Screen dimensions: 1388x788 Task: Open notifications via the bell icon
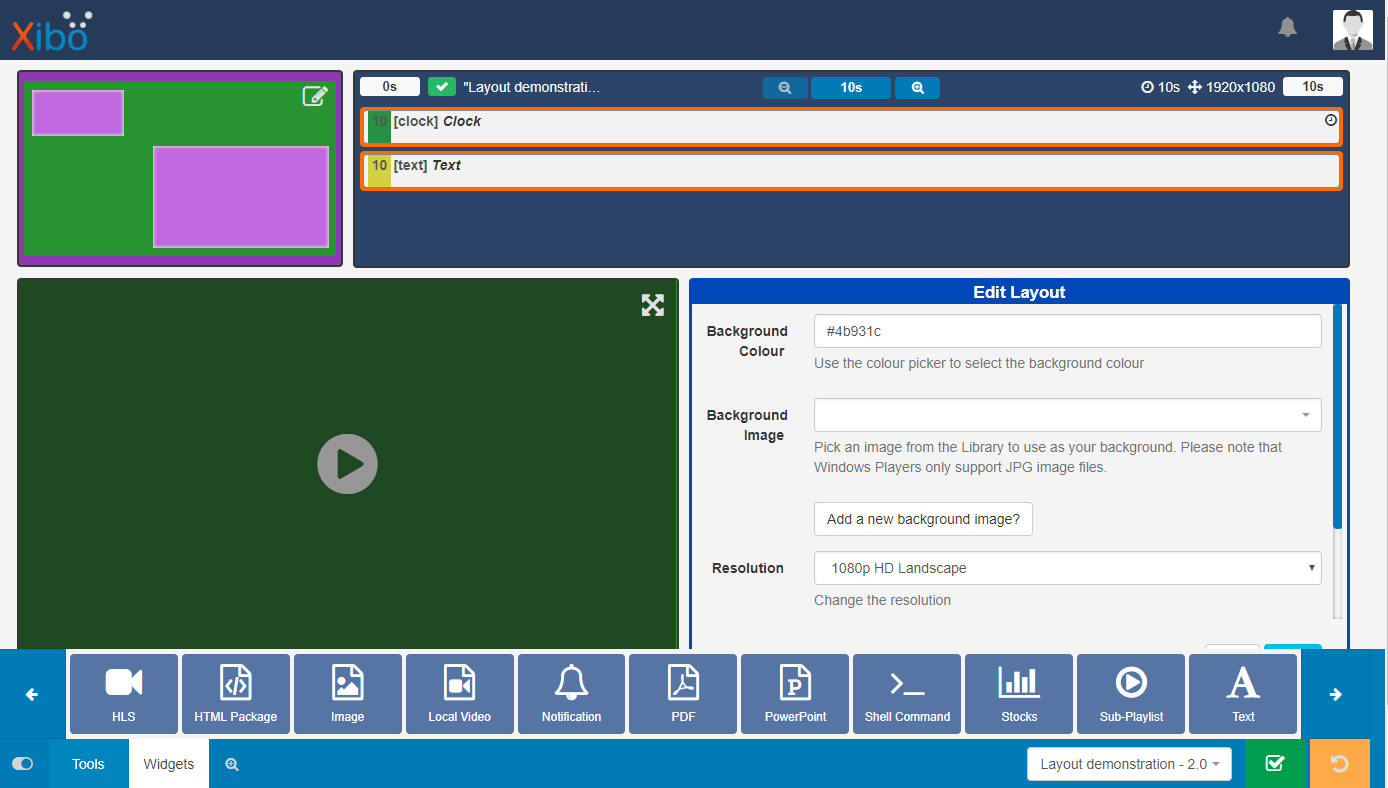click(x=1287, y=28)
